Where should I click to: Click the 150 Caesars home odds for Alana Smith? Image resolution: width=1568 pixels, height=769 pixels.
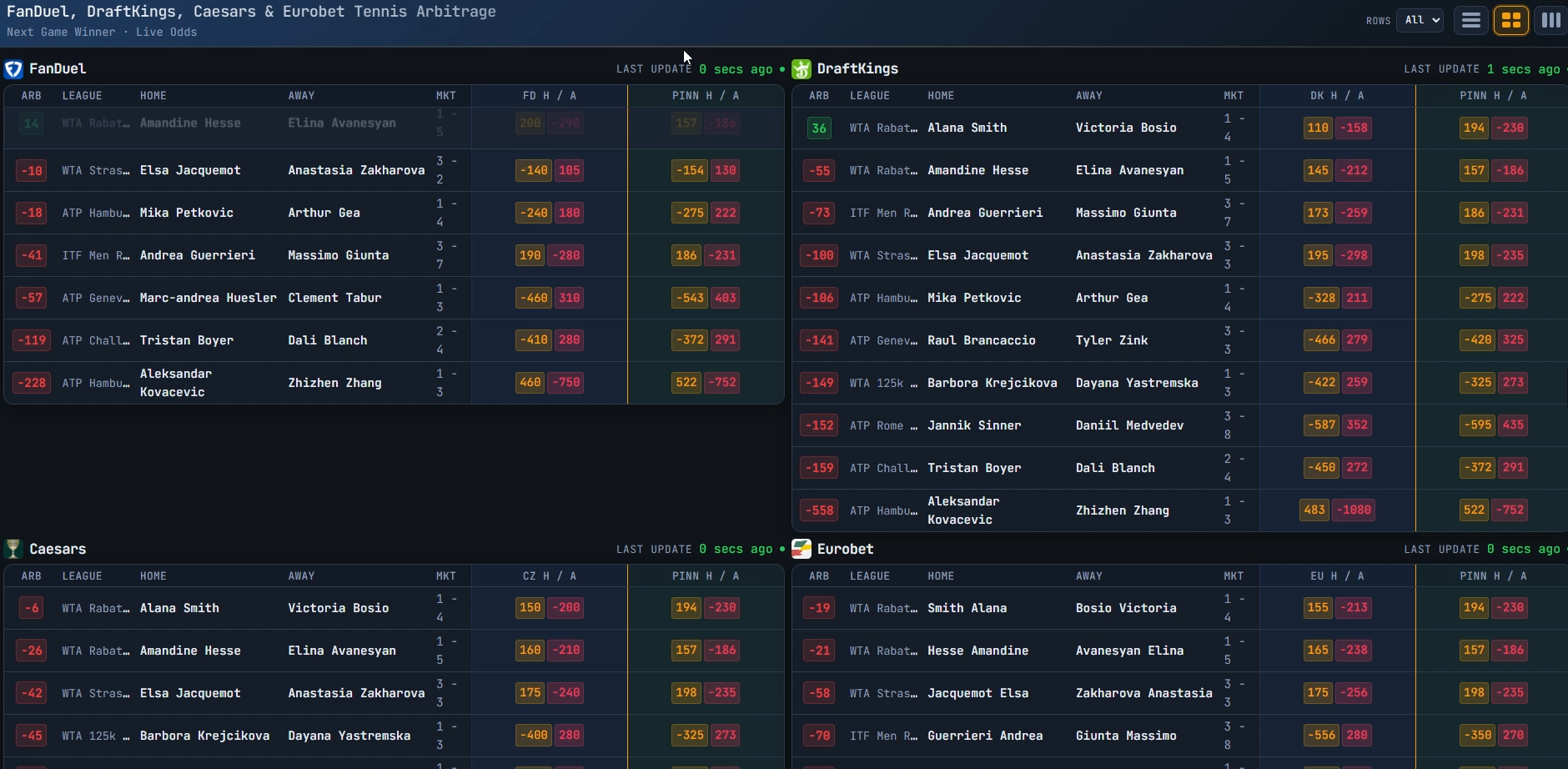click(x=530, y=608)
